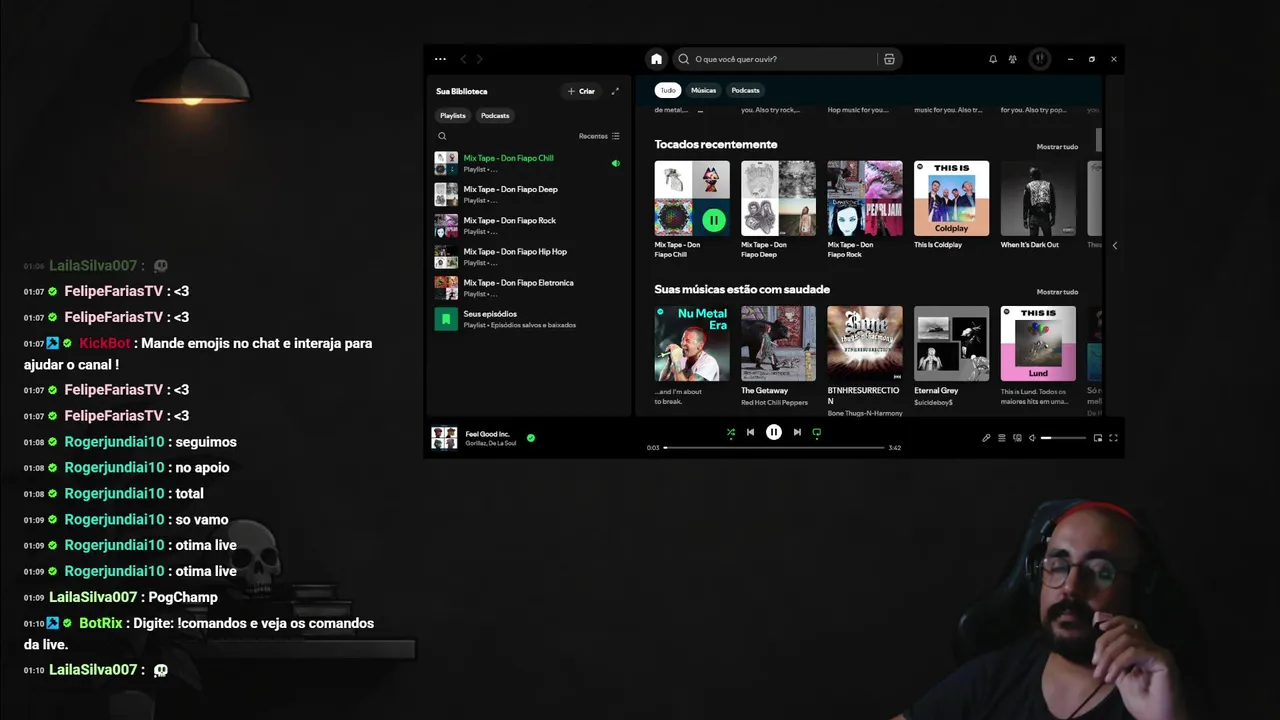Open friend activity icon
This screenshot has width=1280, height=720.
pos(1013,59)
